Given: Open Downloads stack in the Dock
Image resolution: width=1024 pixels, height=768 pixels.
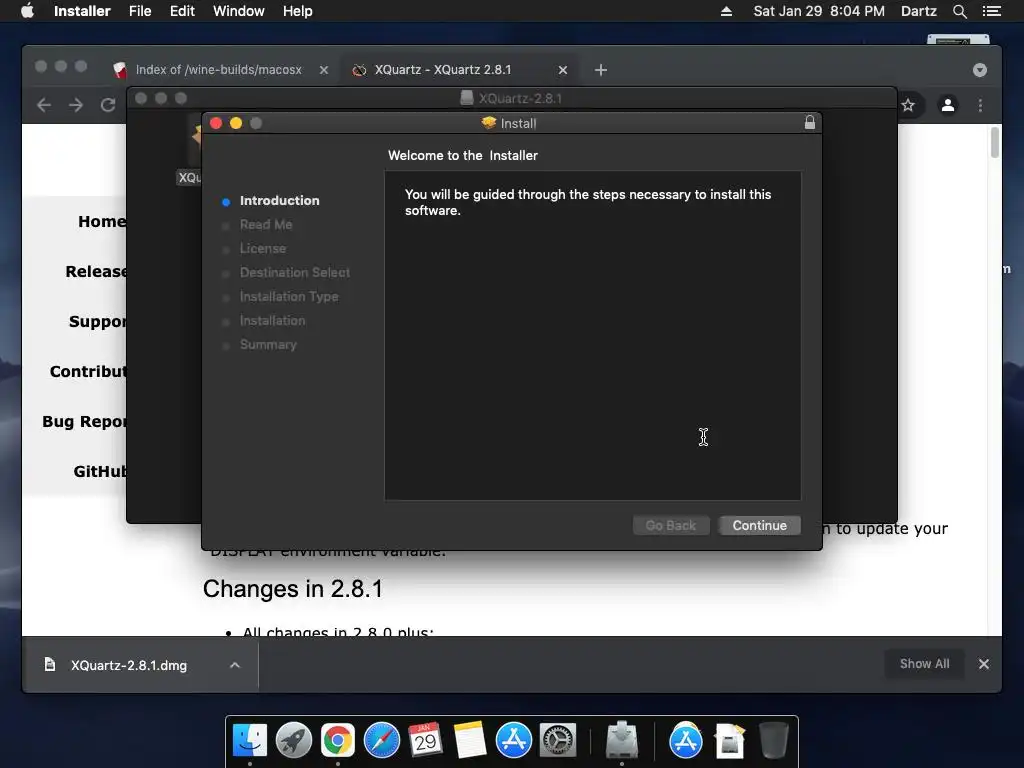Looking at the screenshot, I should click(729, 741).
